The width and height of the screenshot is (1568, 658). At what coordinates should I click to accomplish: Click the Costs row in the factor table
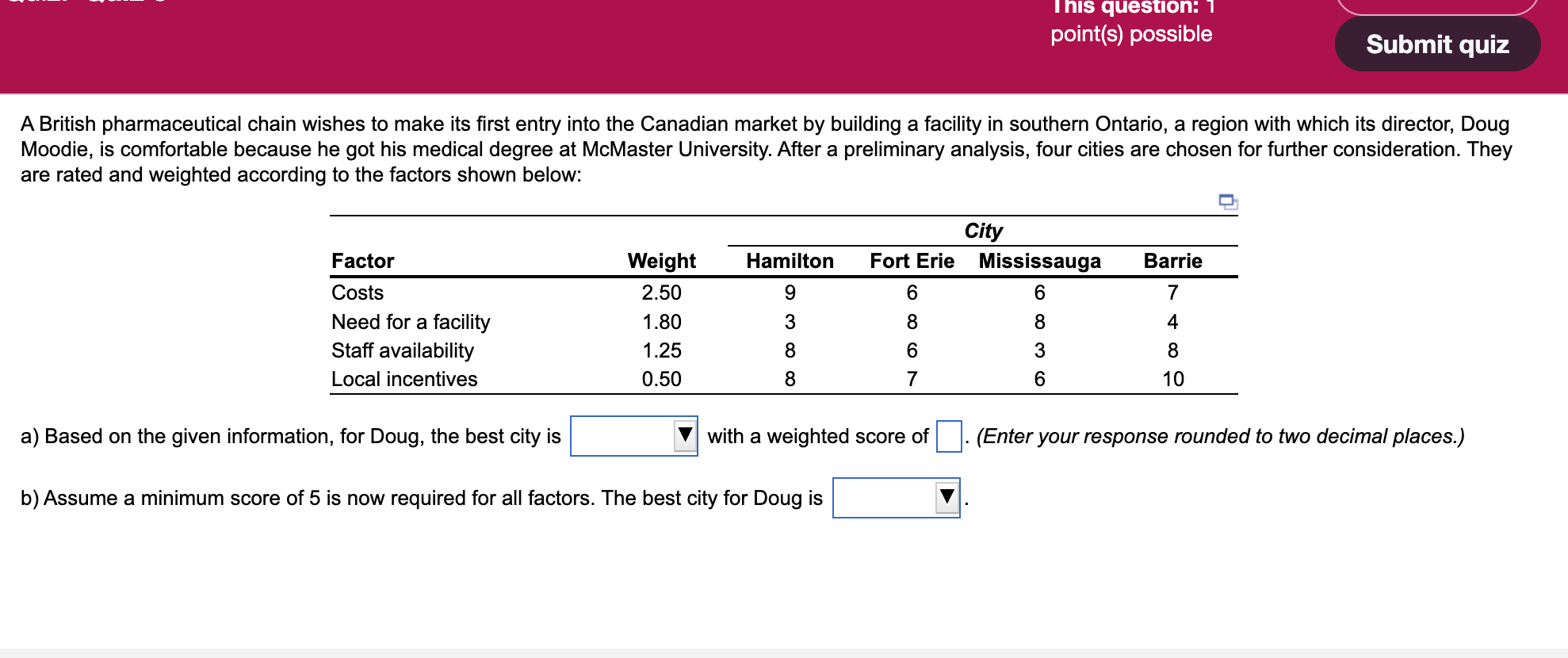pyautogui.click(x=357, y=293)
